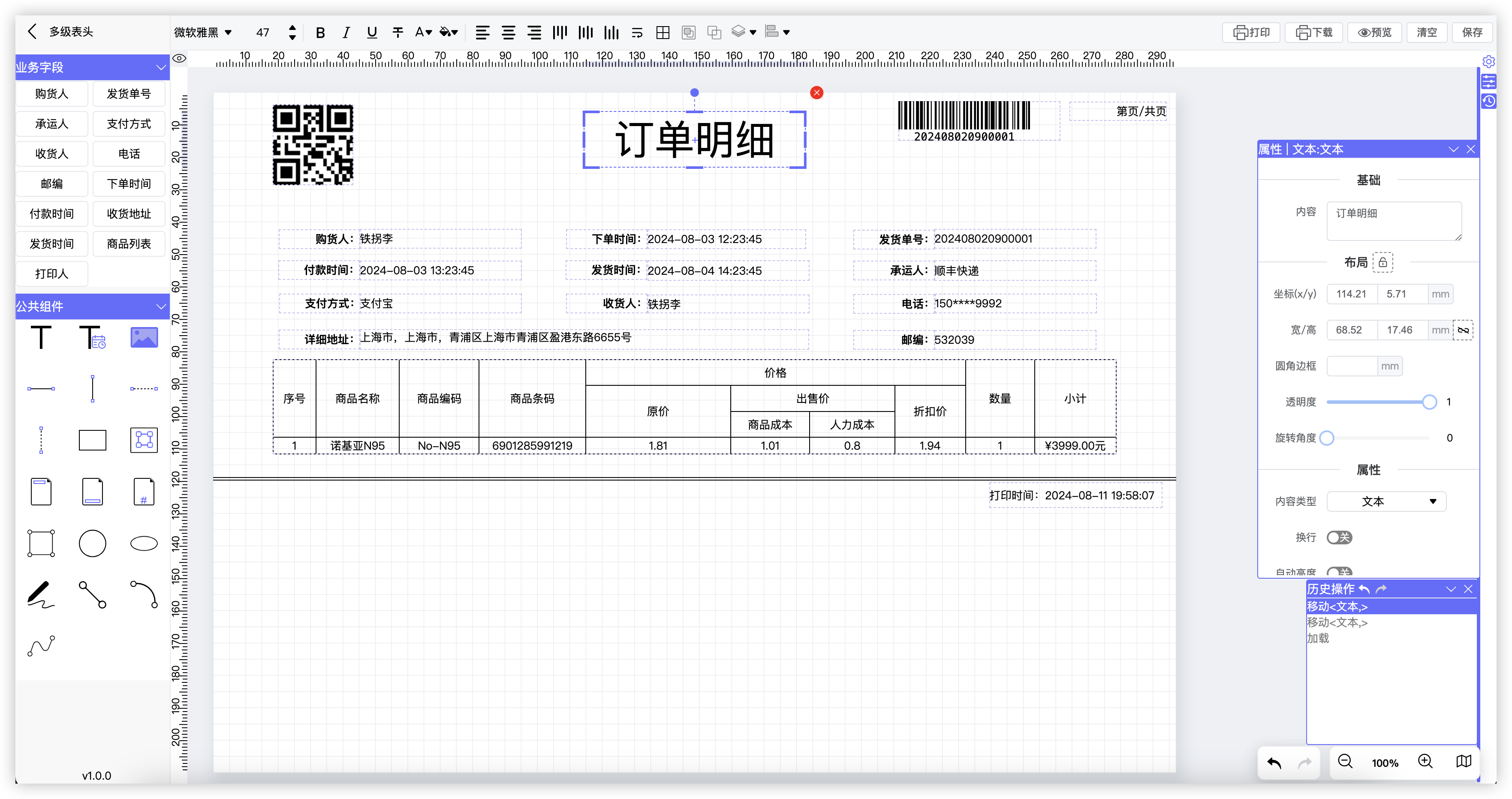Image resolution: width=1512 pixels, height=799 pixels.
Task: Toggle the 换行 line-wrap switch
Action: click(1339, 538)
